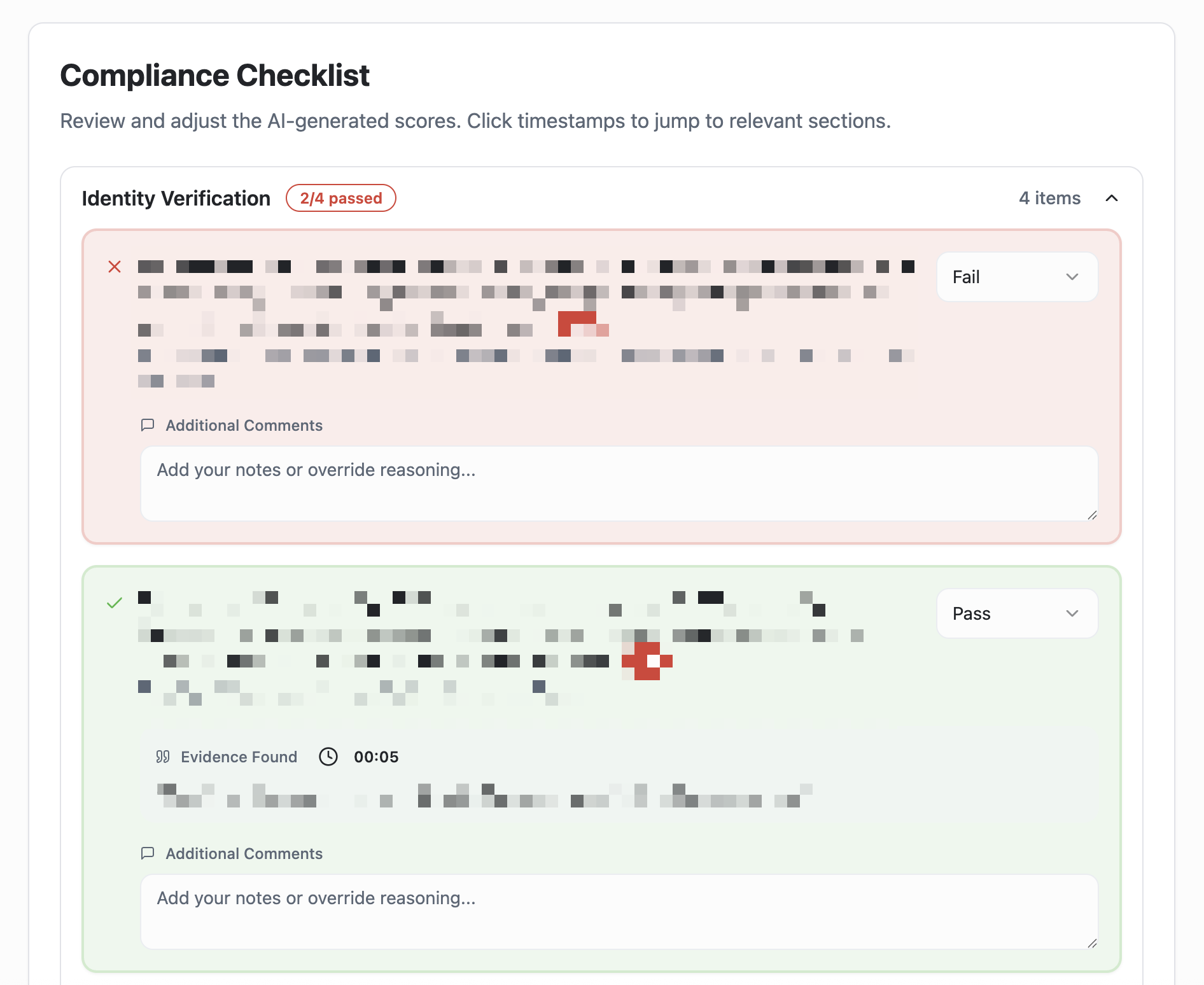Click the chevron inside the Pass selector
1204x985 pixels.
point(1073,613)
